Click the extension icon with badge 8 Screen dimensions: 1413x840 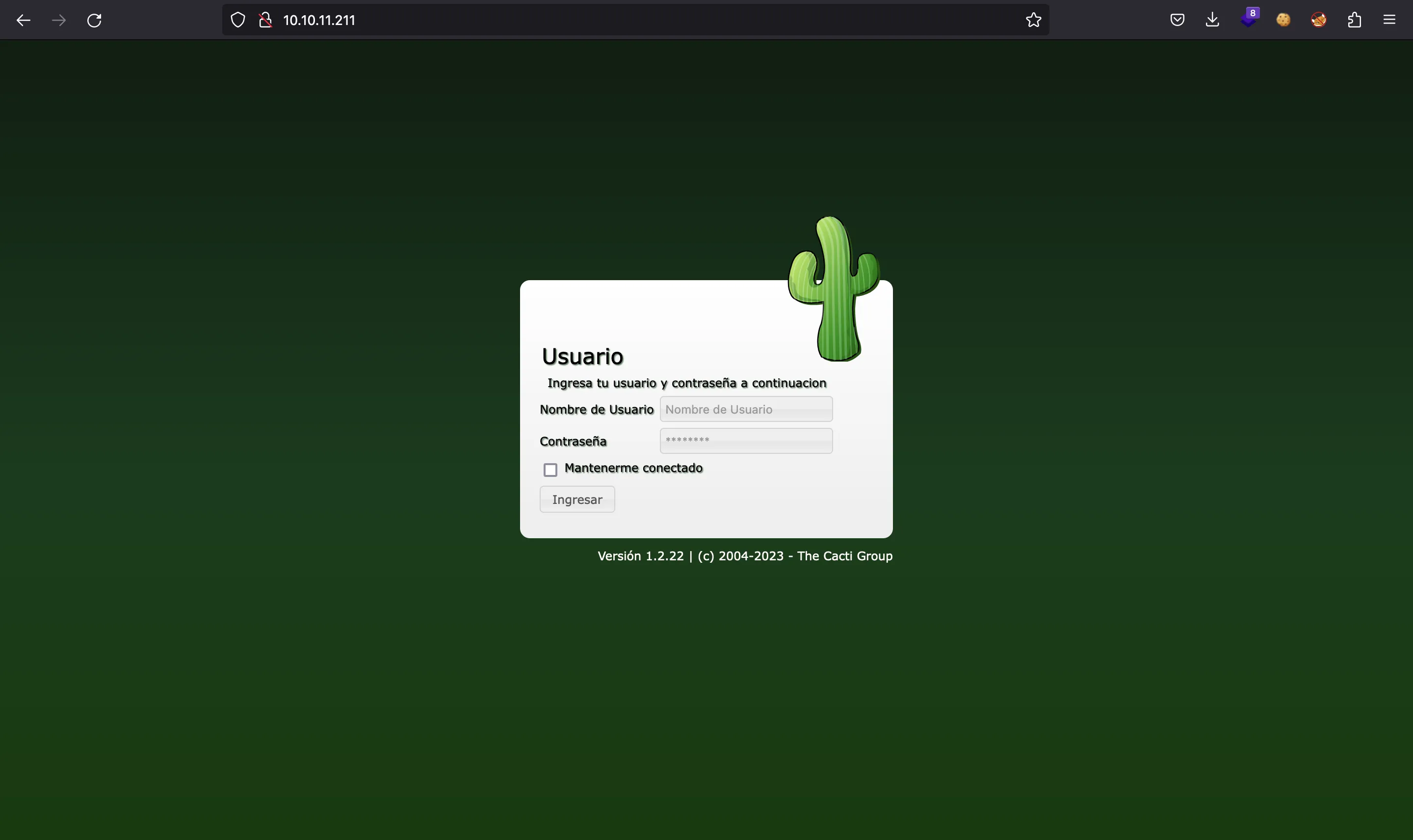coord(1249,18)
